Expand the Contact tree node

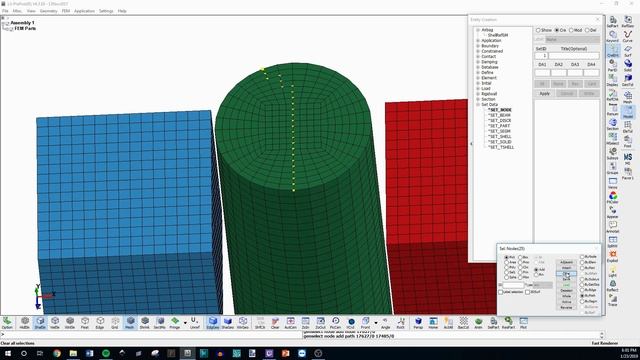point(478,56)
